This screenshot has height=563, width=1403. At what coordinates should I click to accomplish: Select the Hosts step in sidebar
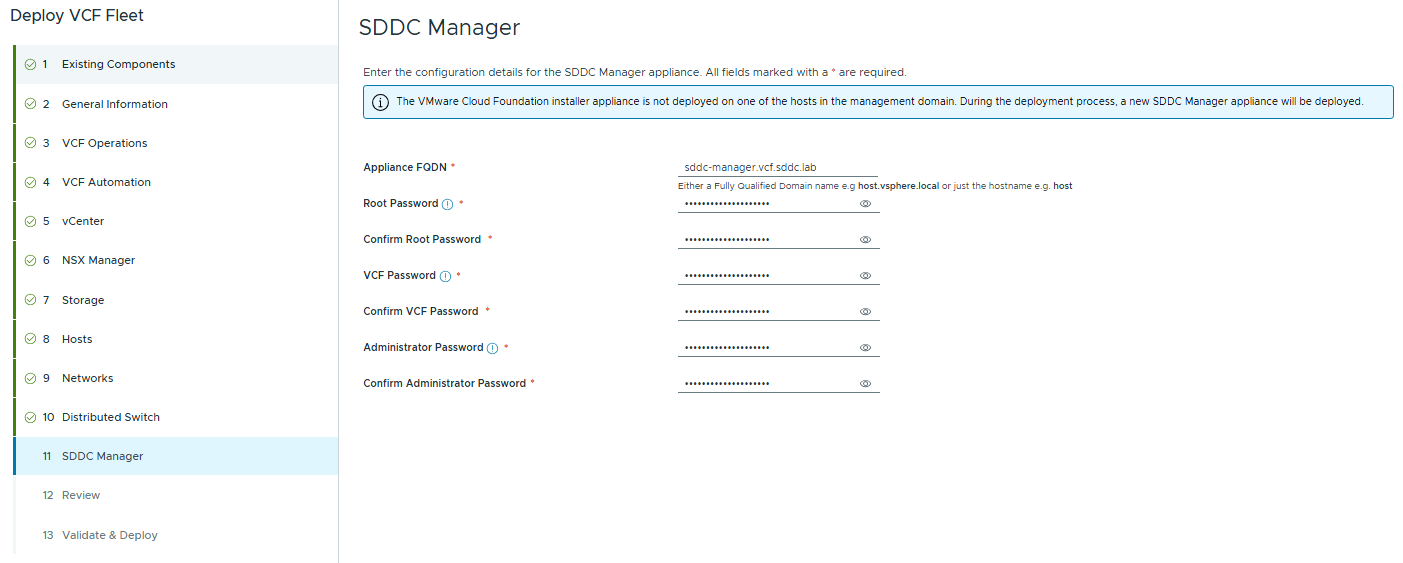pyautogui.click(x=77, y=339)
